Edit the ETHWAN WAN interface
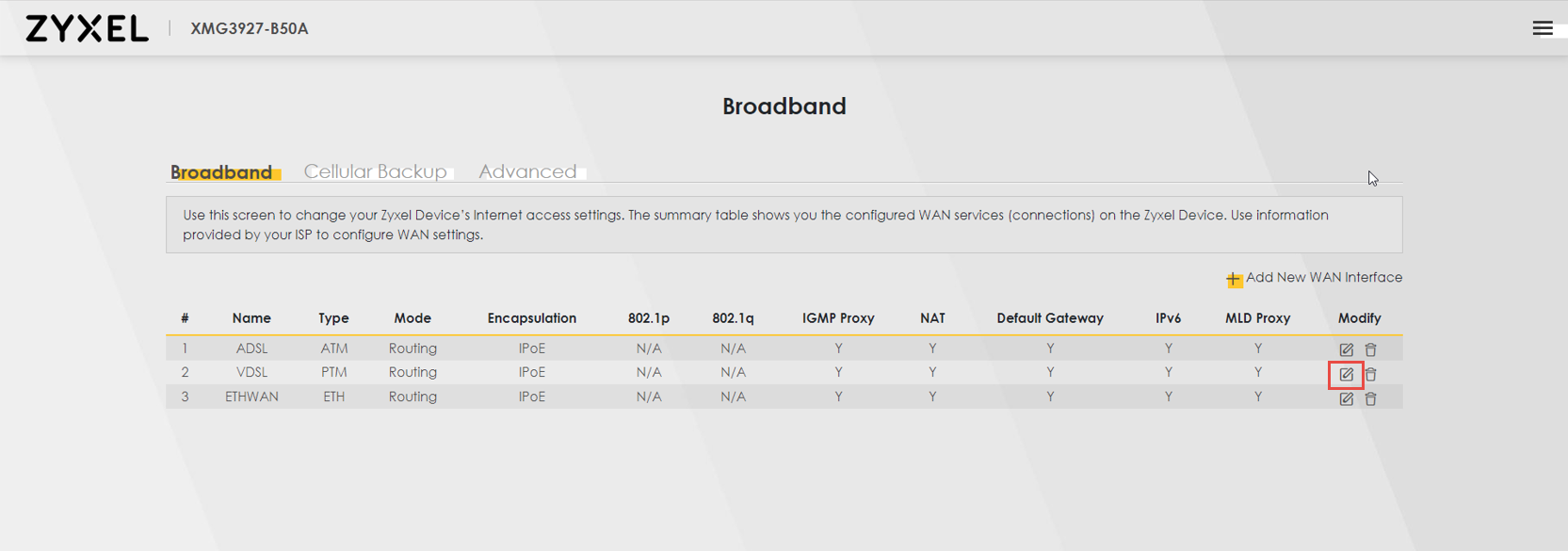This screenshot has width=1568, height=551. pyautogui.click(x=1346, y=398)
